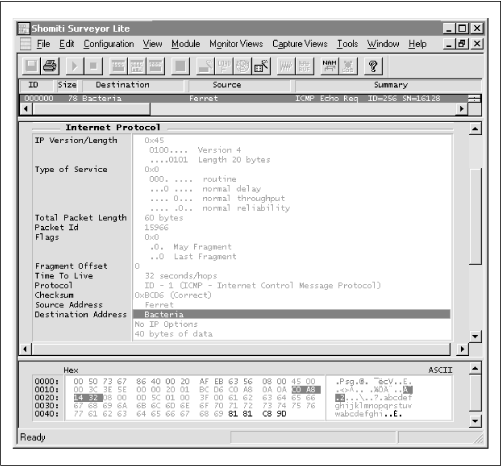The width and height of the screenshot is (502, 467).
Task: Click the packet list horizontal scrollbar thumb
Action: (91, 109)
